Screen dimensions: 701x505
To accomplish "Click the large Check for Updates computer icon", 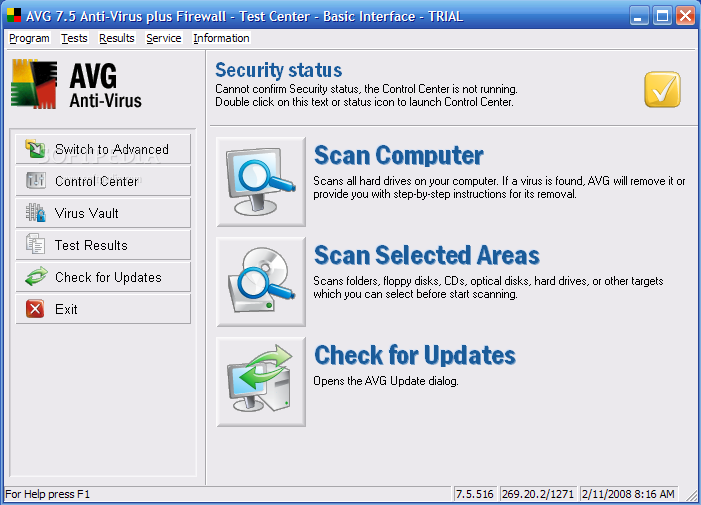I will click(x=261, y=382).
